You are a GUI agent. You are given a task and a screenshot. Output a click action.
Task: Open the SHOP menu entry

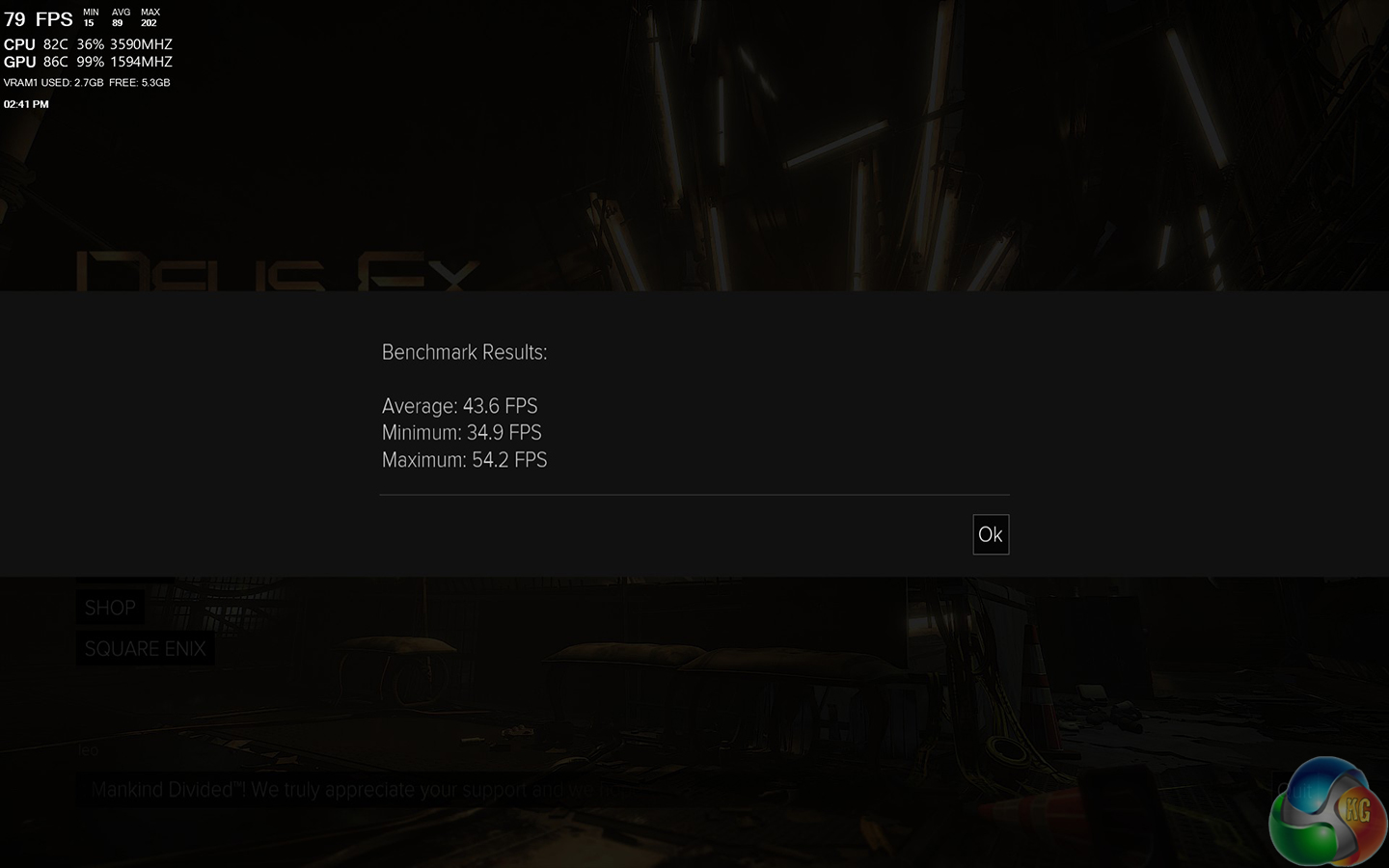110,608
